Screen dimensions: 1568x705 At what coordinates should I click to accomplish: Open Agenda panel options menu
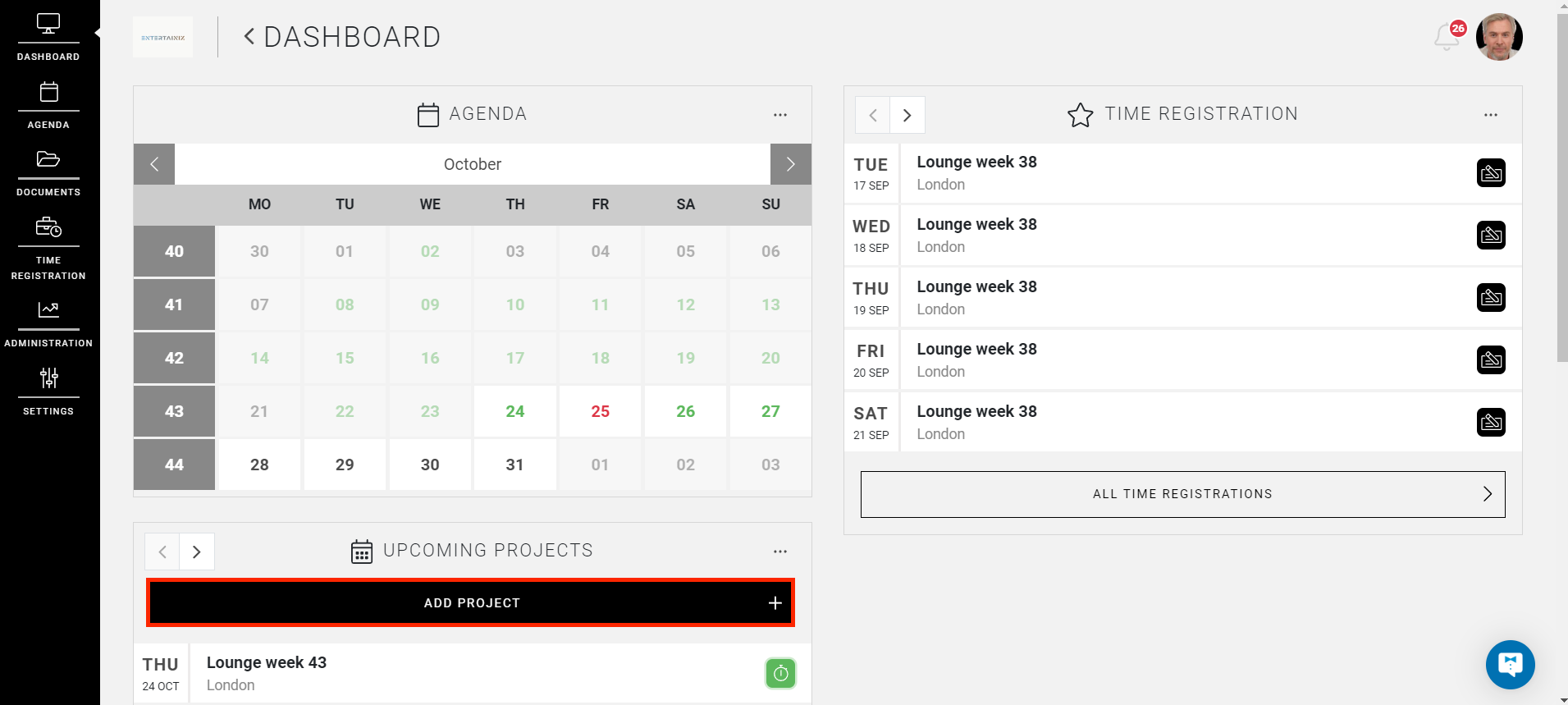pyautogui.click(x=780, y=115)
